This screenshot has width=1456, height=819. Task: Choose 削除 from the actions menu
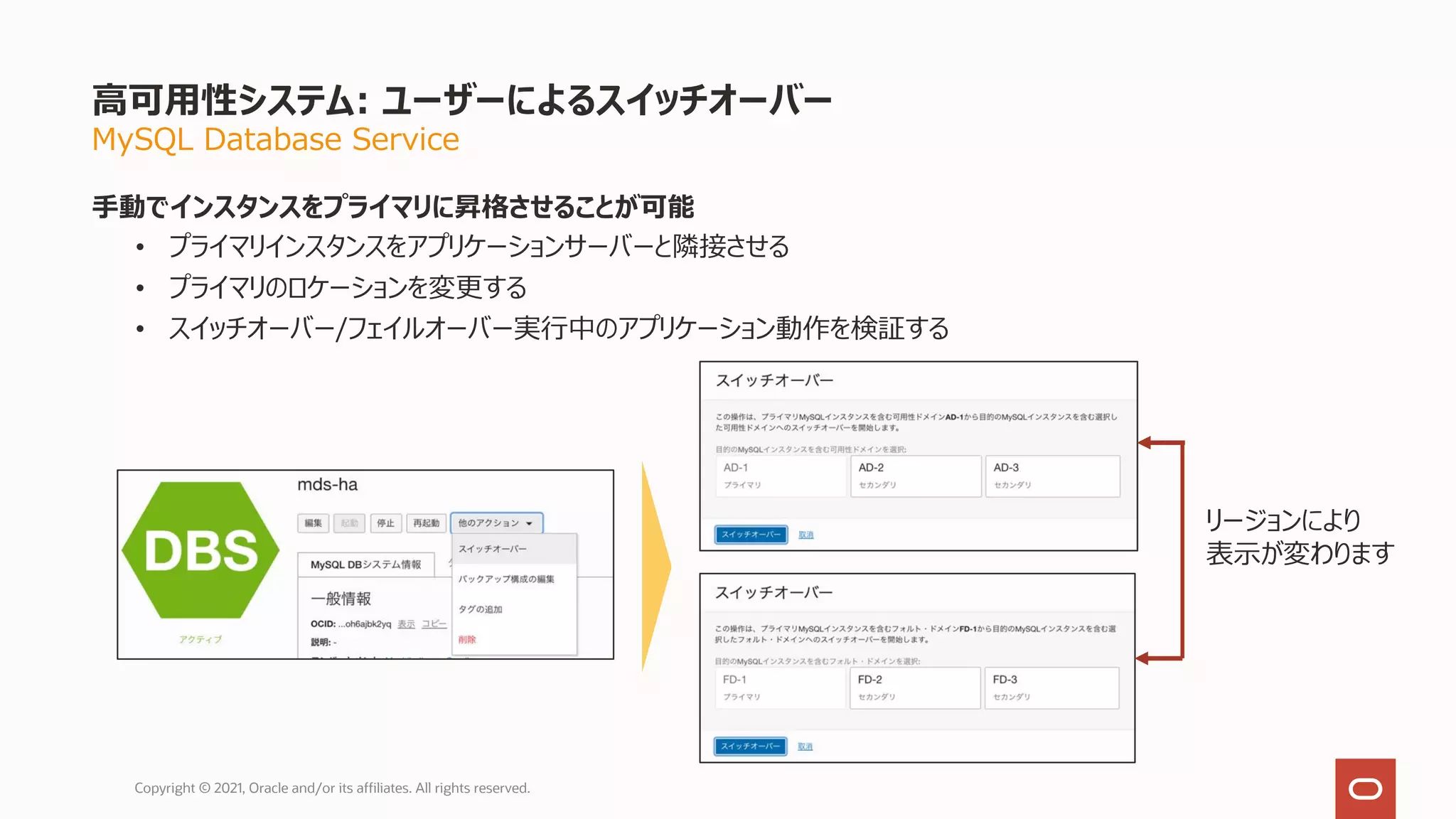(x=513, y=639)
